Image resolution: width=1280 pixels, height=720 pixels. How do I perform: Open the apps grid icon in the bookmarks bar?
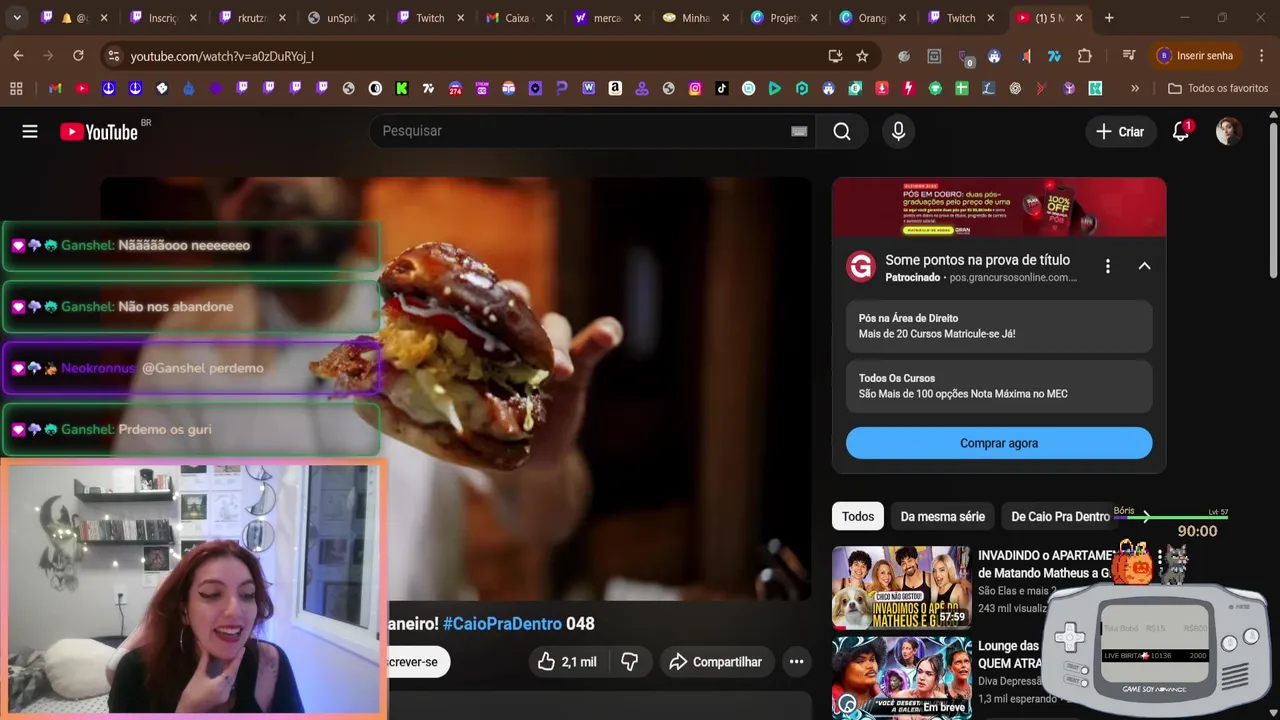(16, 88)
